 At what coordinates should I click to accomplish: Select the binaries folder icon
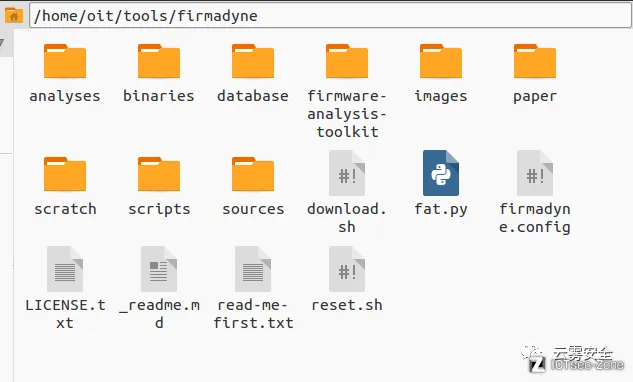pyautogui.click(x=159, y=61)
